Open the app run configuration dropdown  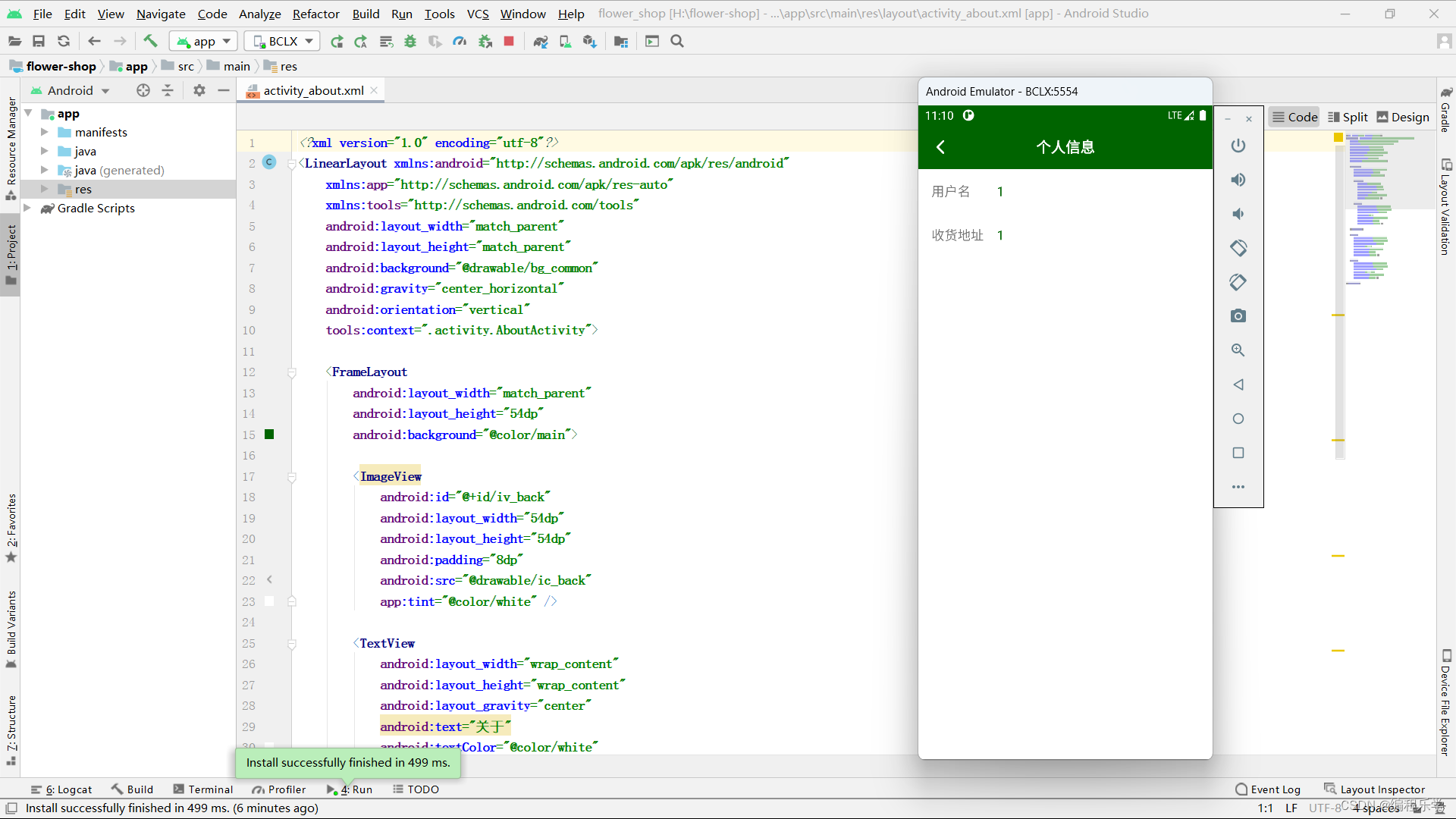203,41
